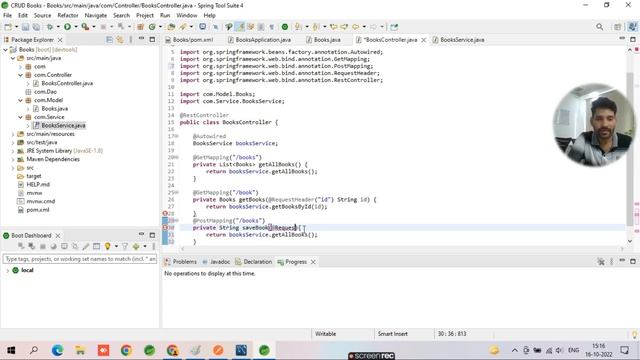The height and width of the screenshot is (360, 640).
Task: Click the Open Type folder icon in toolbar
Action: pos(171,27)
